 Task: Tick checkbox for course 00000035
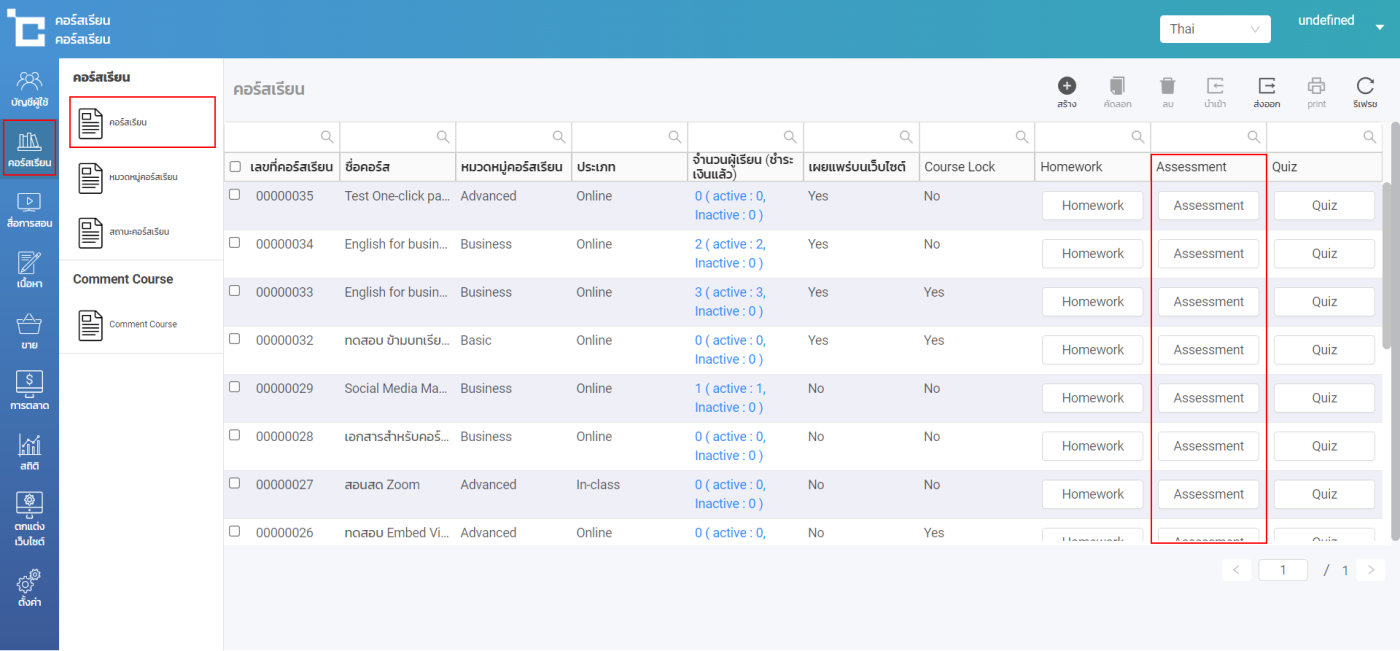(x=235, y=195)
